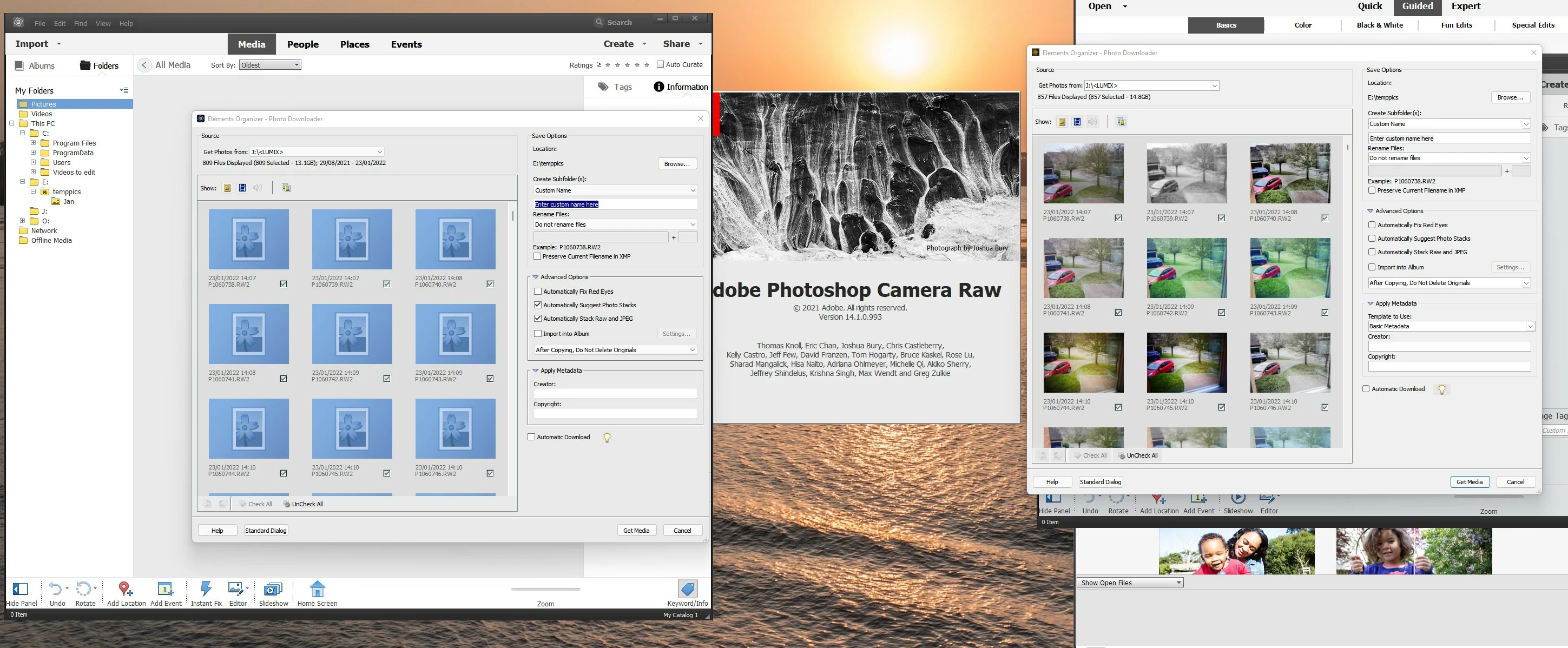Toggle the Auto Curate checkbox

pyautogui.click(x=661, y=64)
